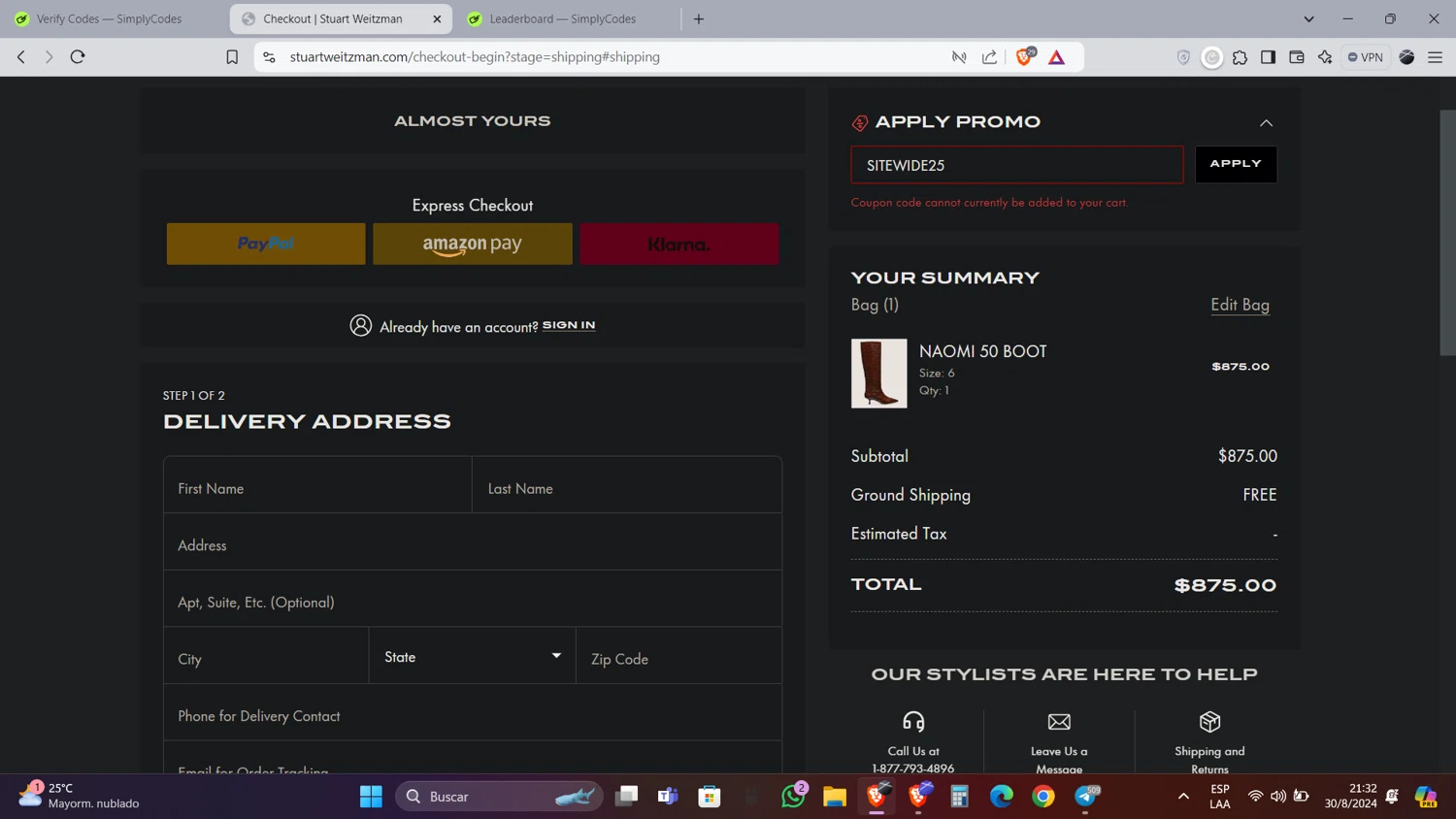Focus Phone for Delivery Contact field

point(473,712)
